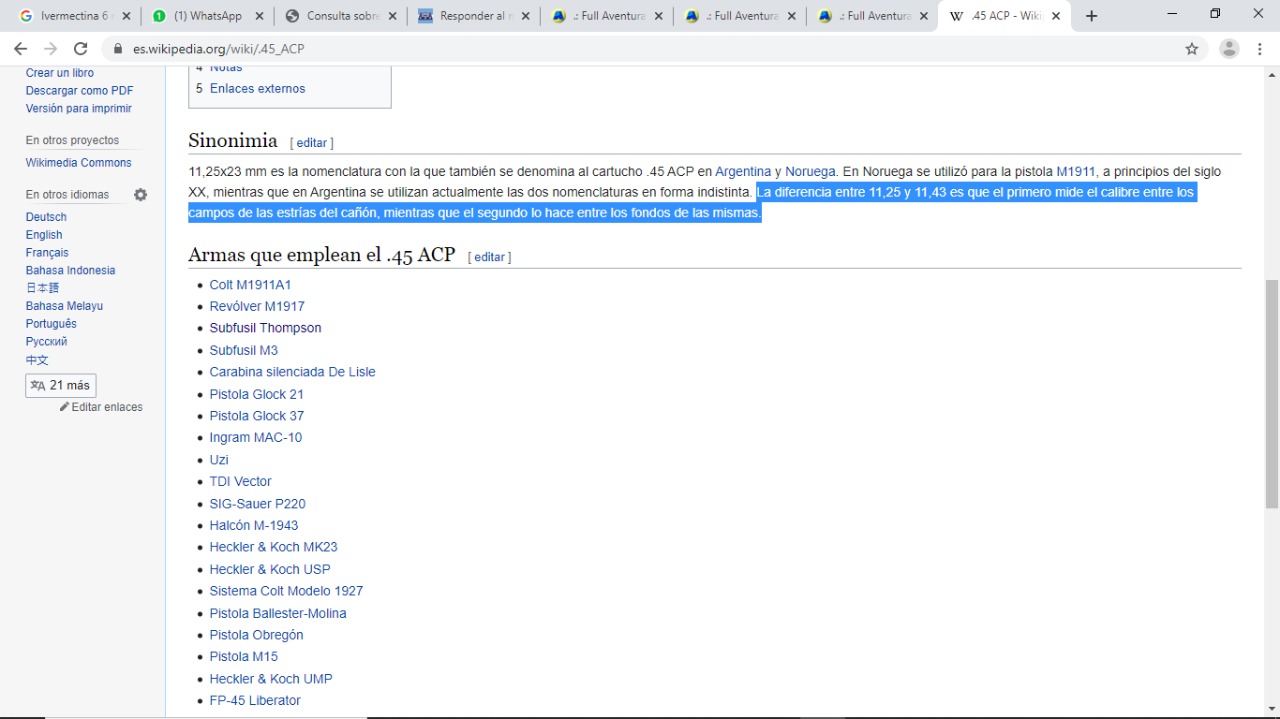The width and height of the screenshot is (1280, 719).
Task: Open Halcón M-1943 article
Action: [x=254, y=526]
